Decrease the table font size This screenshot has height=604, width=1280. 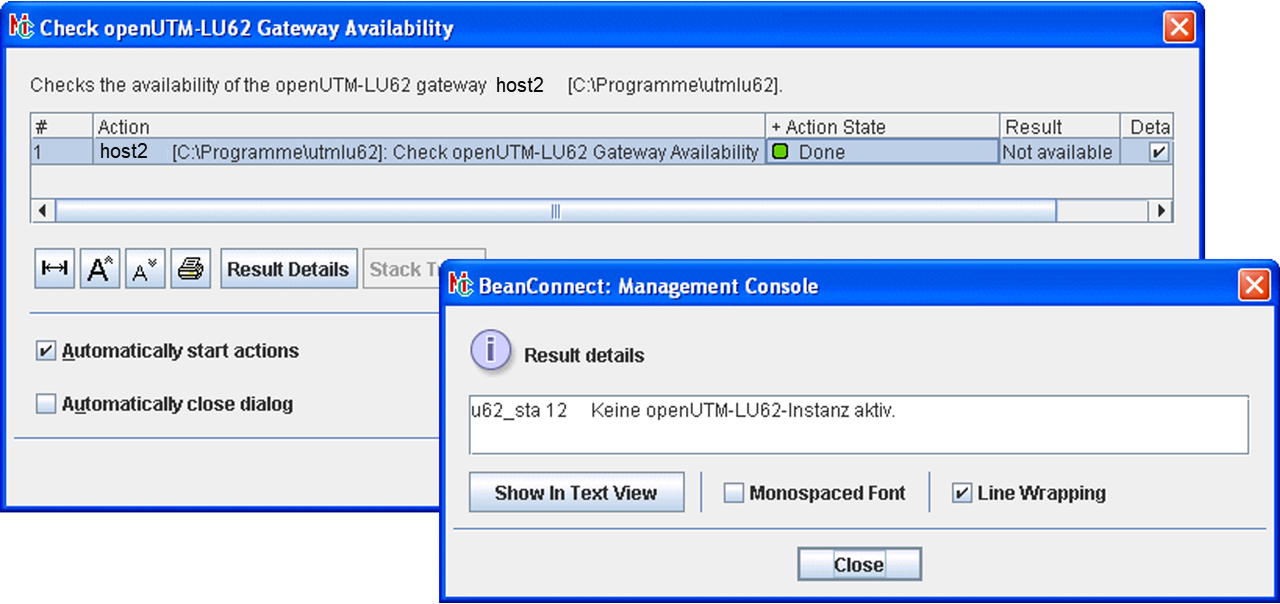point(145,269)
